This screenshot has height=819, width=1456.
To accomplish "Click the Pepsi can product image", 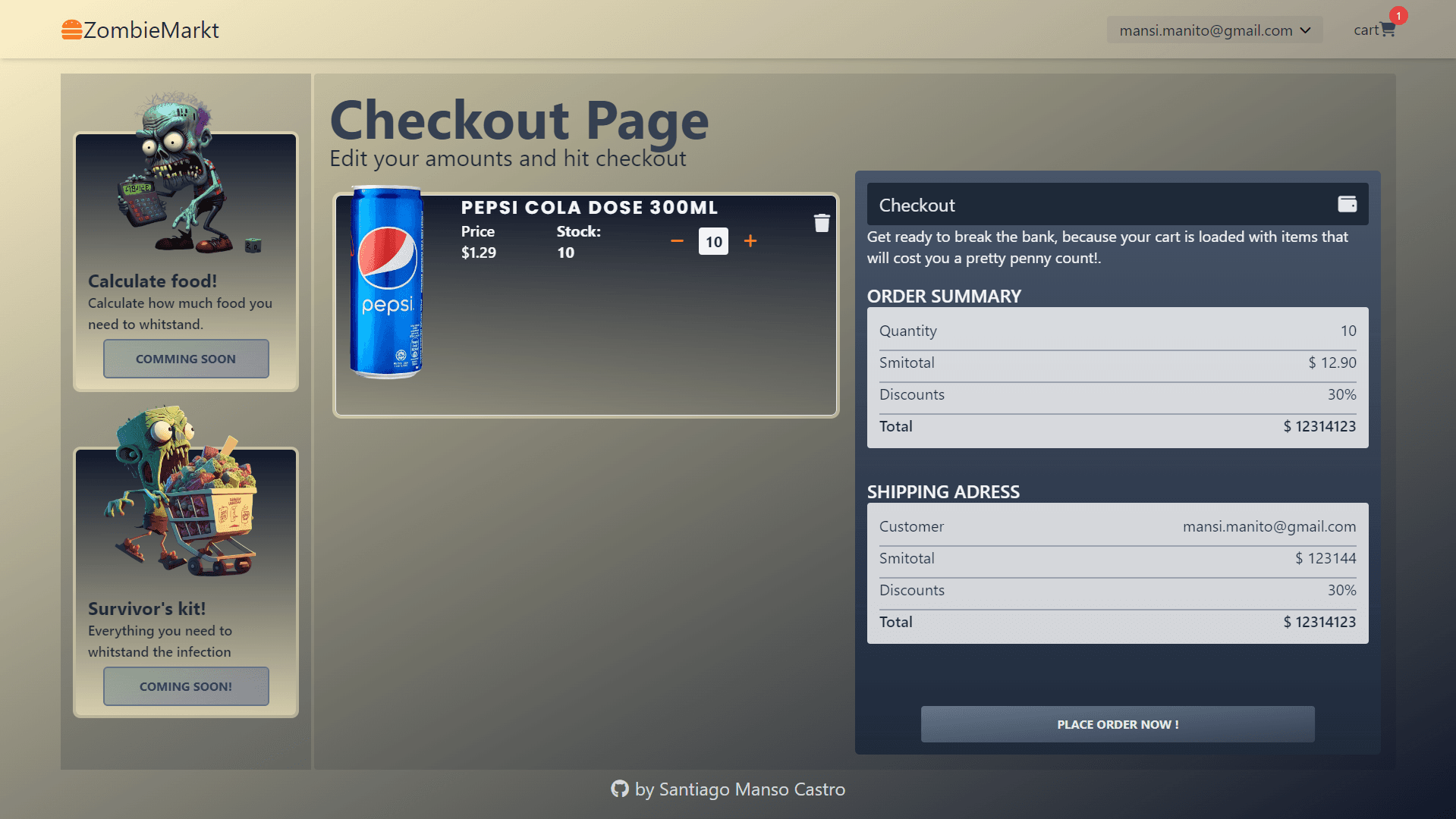I will (x=386, y=282).
